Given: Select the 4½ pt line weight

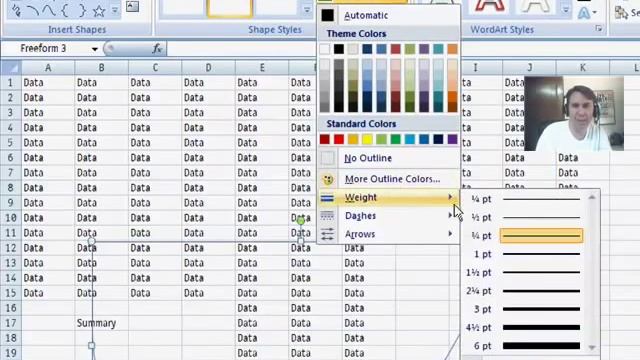Looking at the screenshot, I should [525, 328].
